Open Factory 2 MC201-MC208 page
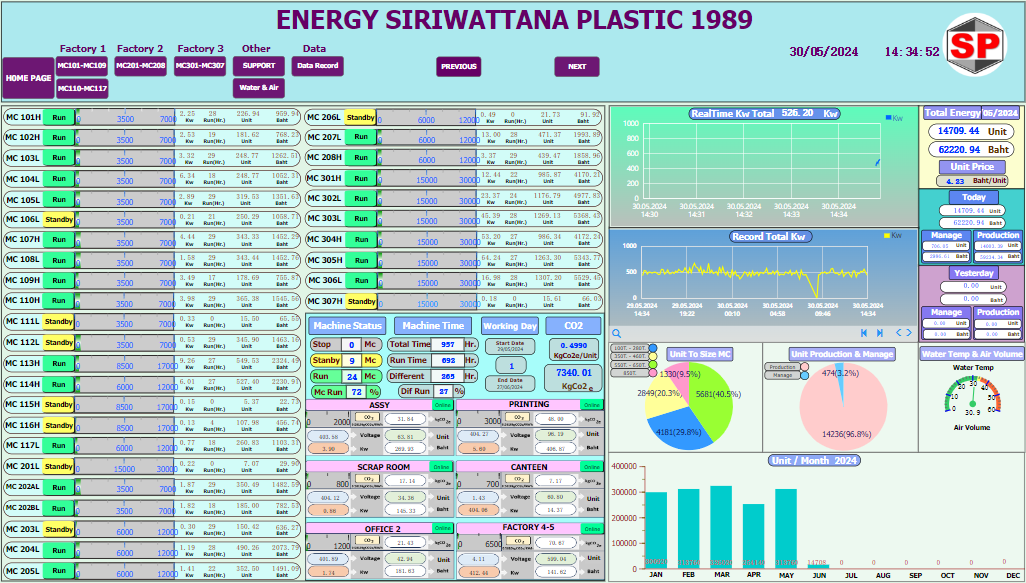 coord(140,66)
